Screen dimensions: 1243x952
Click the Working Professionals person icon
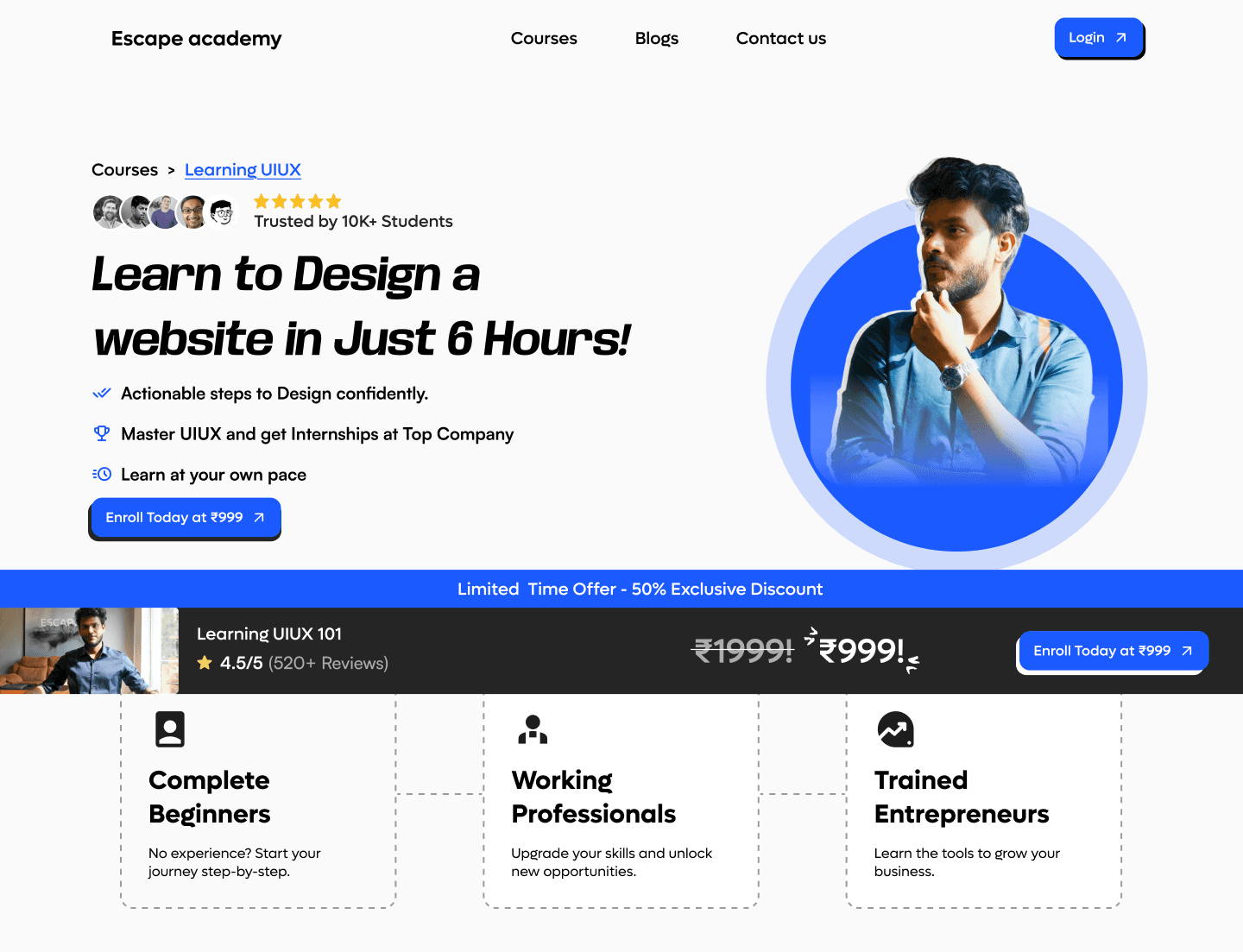(x=533, y=729)
